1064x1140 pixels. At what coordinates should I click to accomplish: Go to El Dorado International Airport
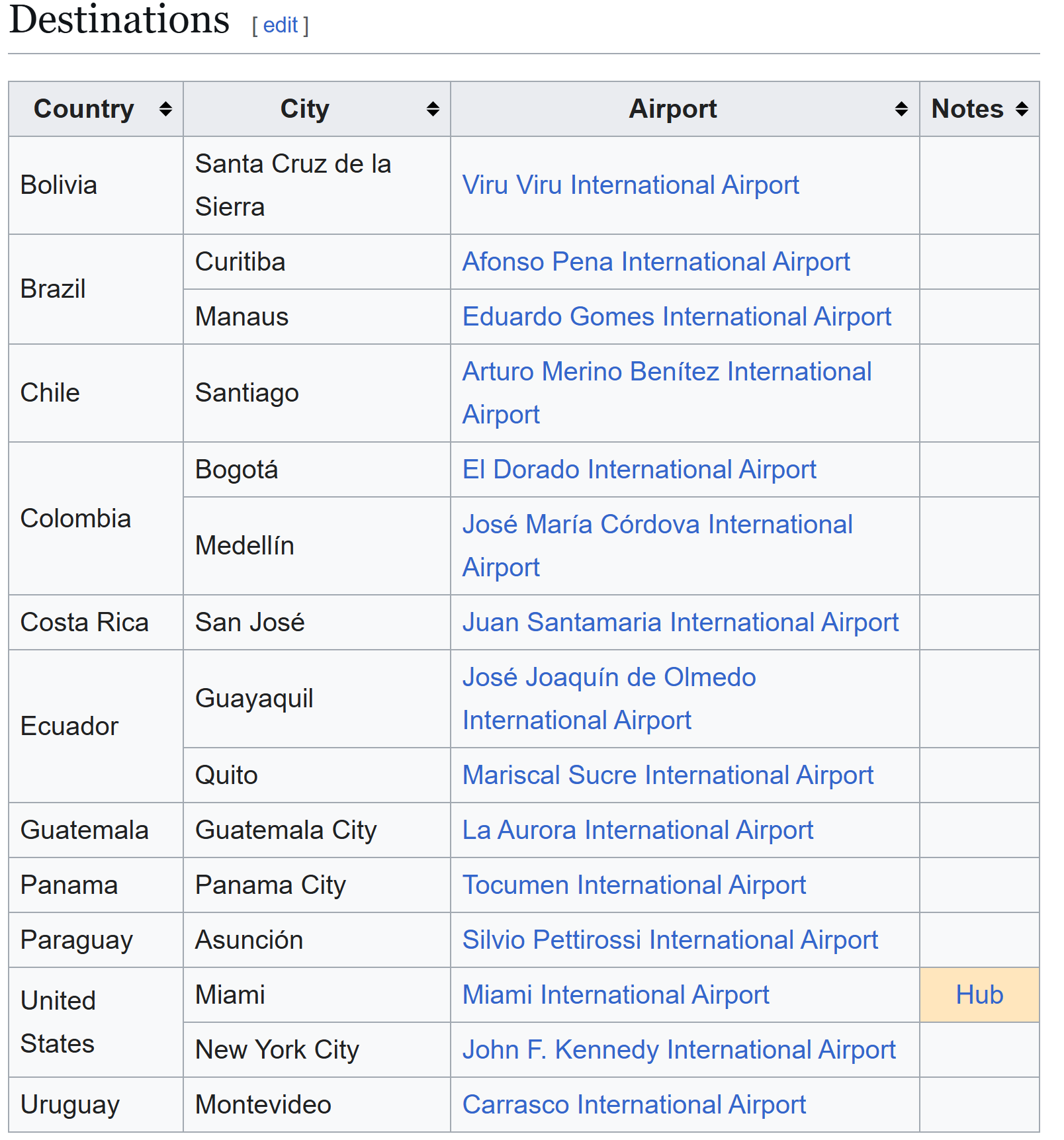point(639,470)
